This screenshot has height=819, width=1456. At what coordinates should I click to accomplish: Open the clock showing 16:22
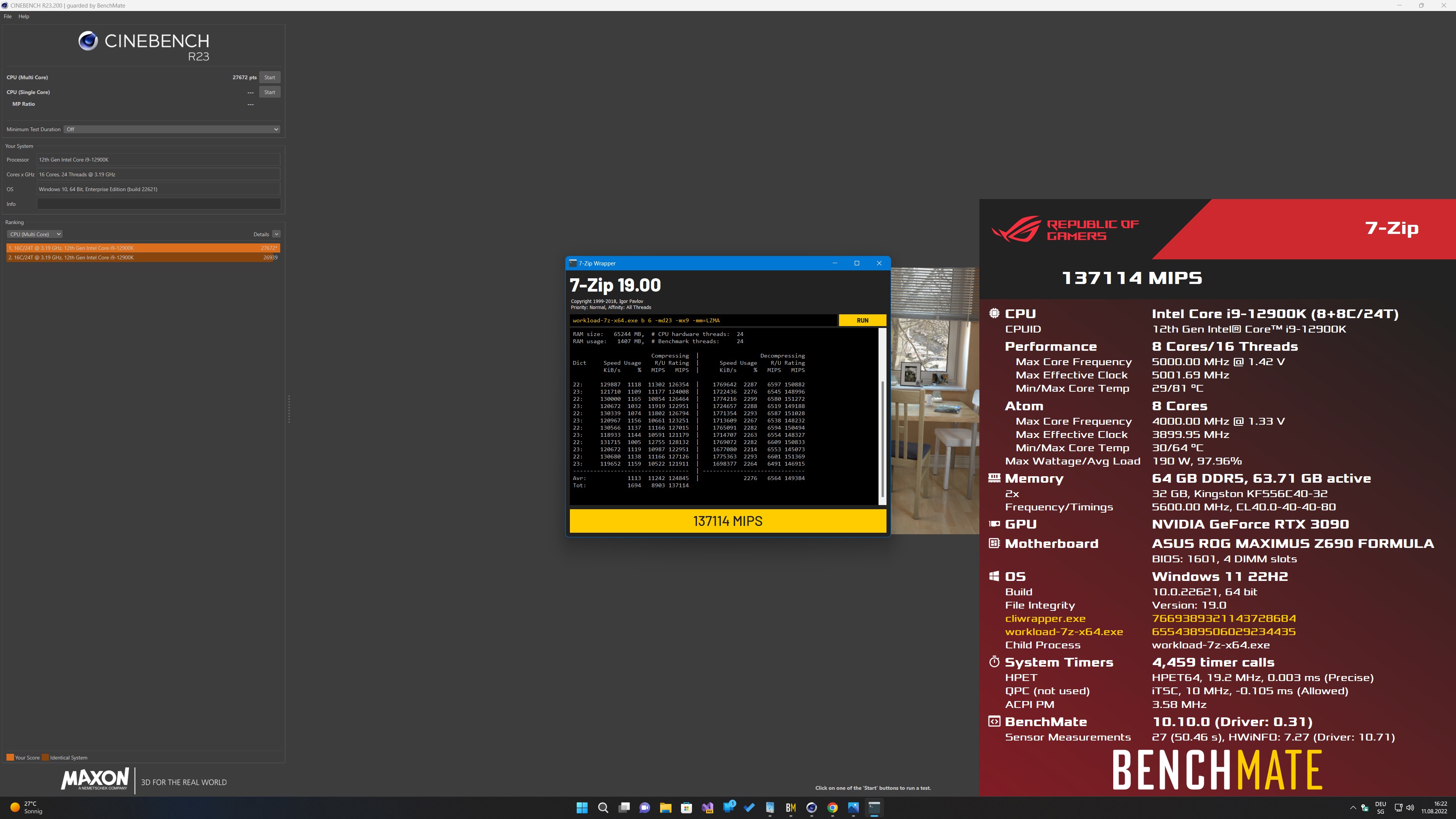(1434, 808)
